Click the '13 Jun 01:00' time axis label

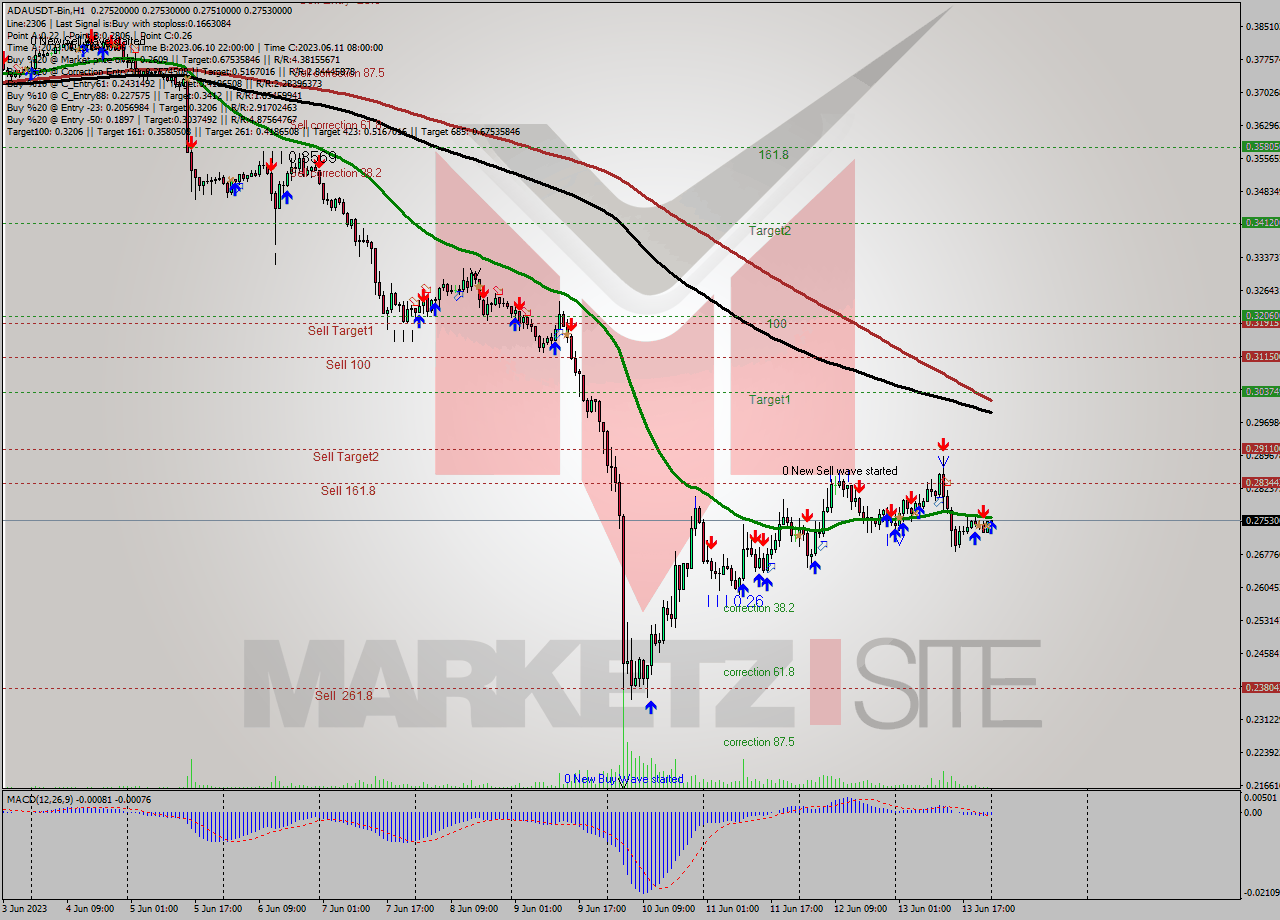pyautogui.click(x=924, y=909)
